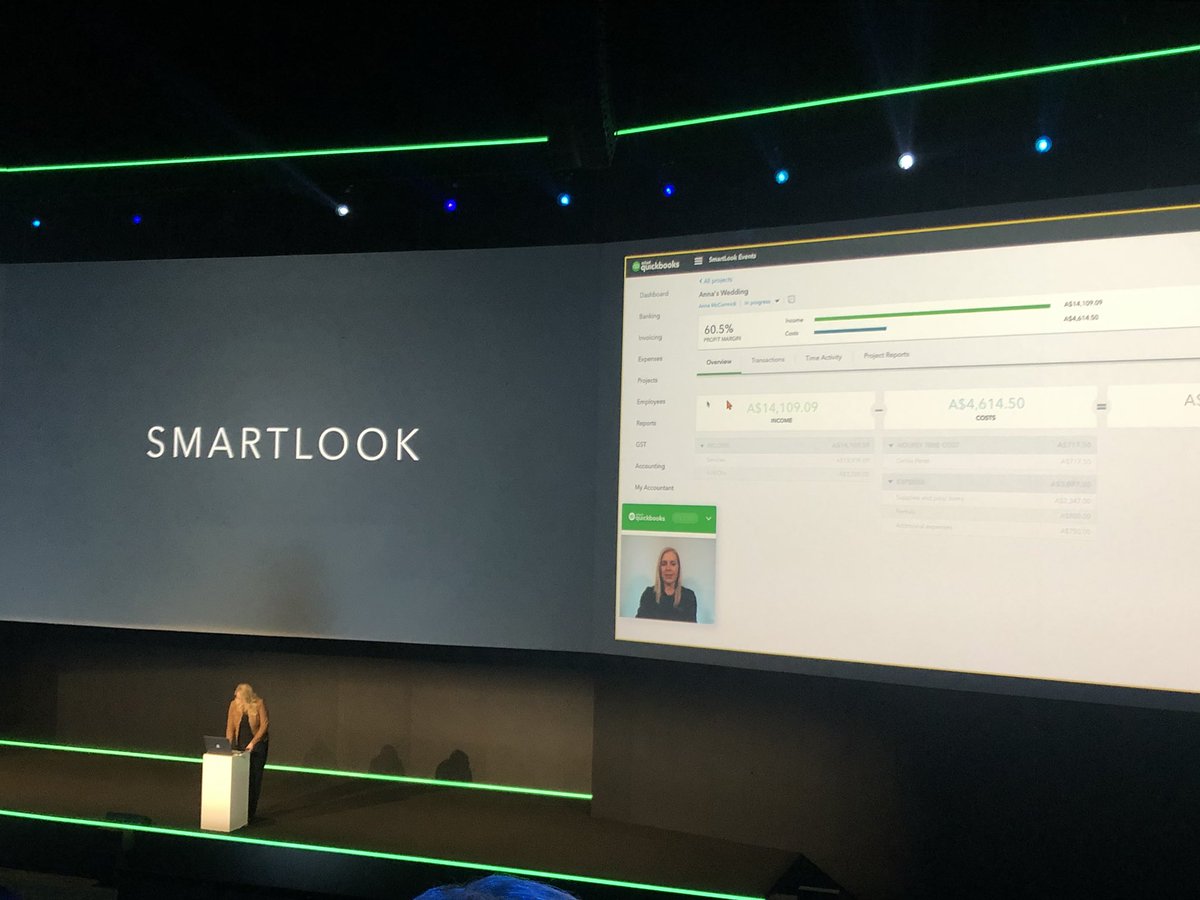1200x900 pixels.
Task: Switch to the Time Activity tab
Action: click(824, 357)
